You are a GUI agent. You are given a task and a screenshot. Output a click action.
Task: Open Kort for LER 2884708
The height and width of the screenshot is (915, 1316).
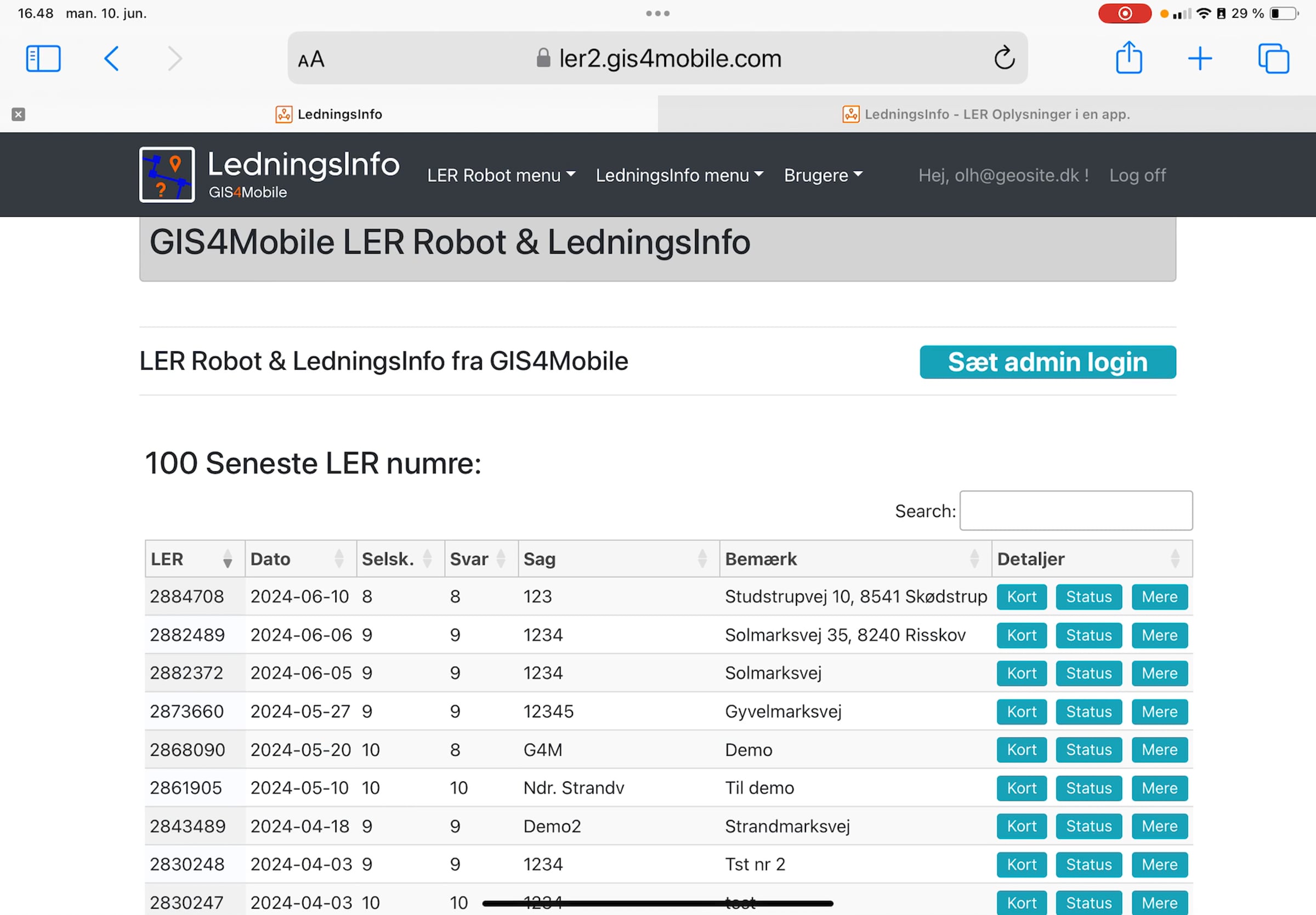[1022, 597]
